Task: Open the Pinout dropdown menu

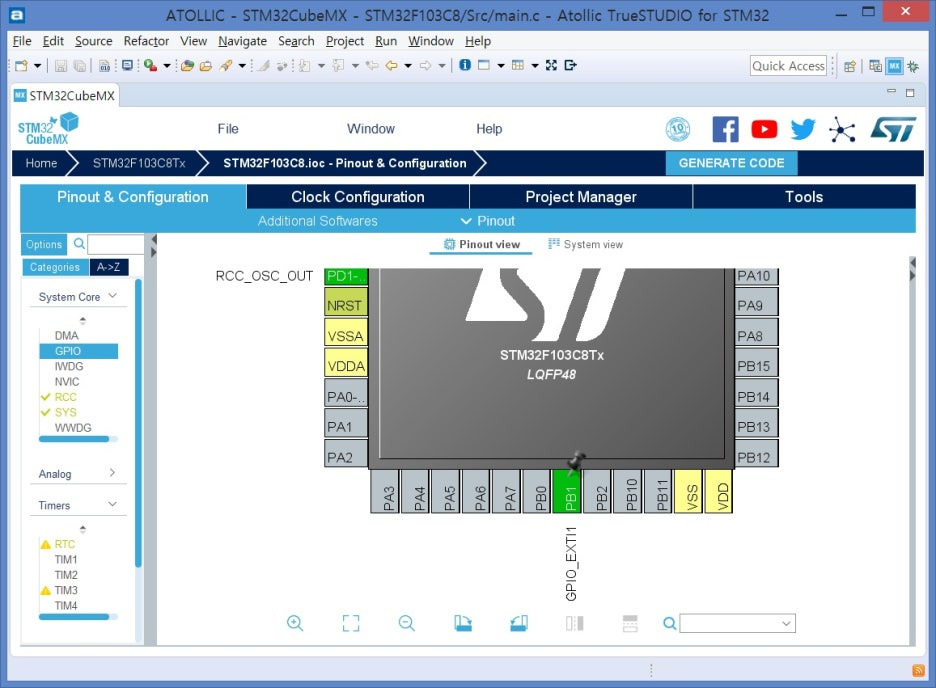Action: pos(488,221)
